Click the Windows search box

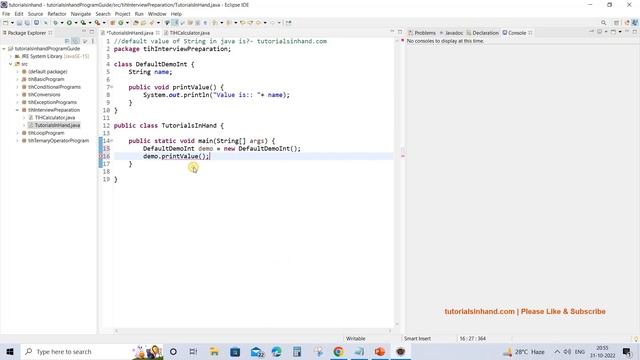92,351
